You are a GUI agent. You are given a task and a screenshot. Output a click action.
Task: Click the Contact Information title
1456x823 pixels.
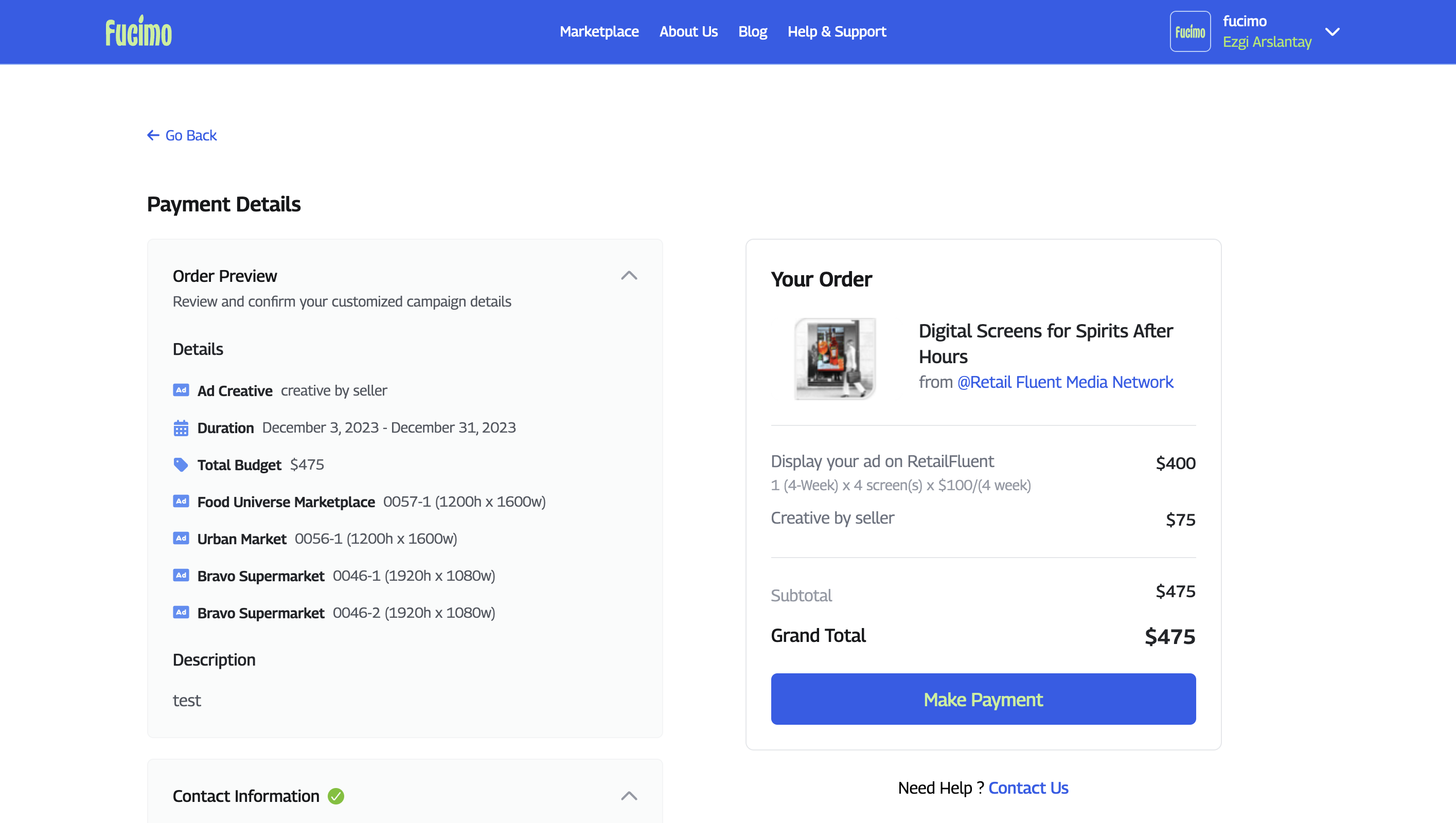tap(246, 796)
